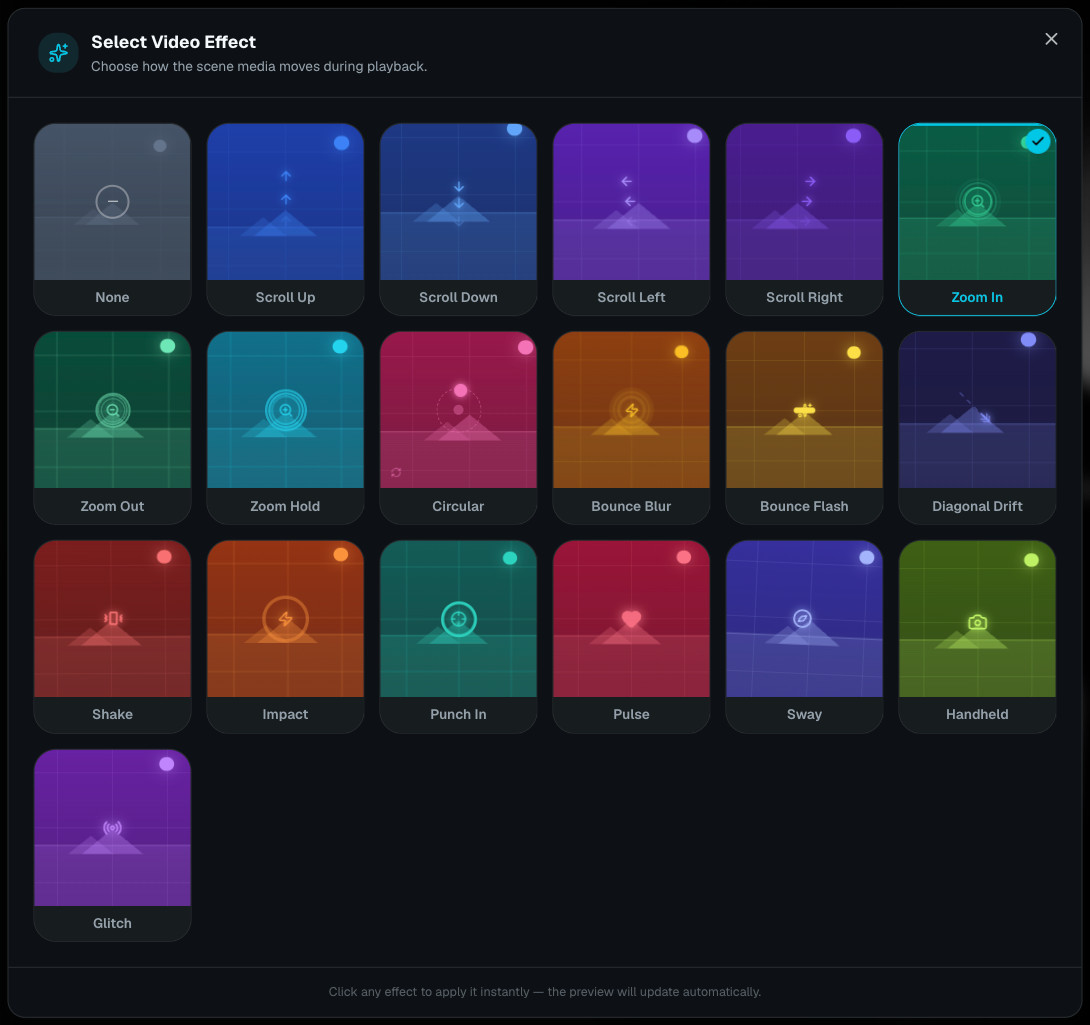The image size is (1090, 1025).
Task: Click the heart icon on the Pulse card
Action: pos(631,618)
